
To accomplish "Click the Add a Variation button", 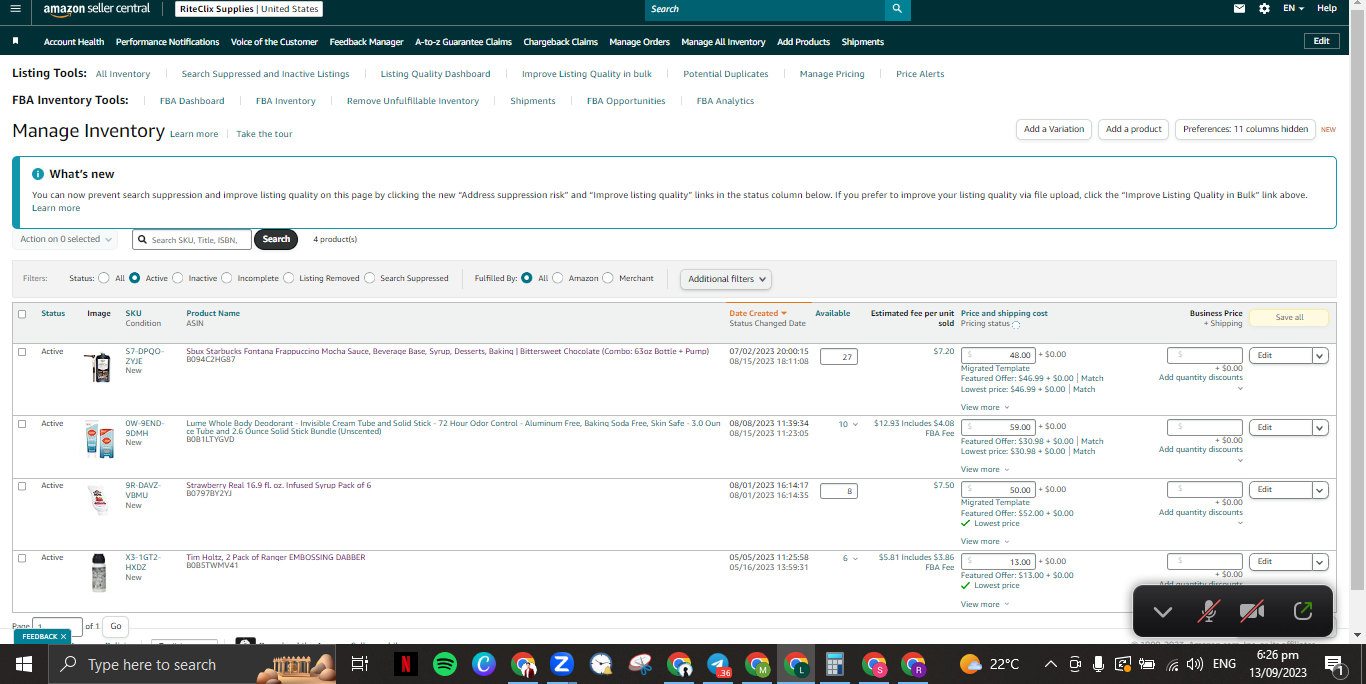I will pos(1053,129).
